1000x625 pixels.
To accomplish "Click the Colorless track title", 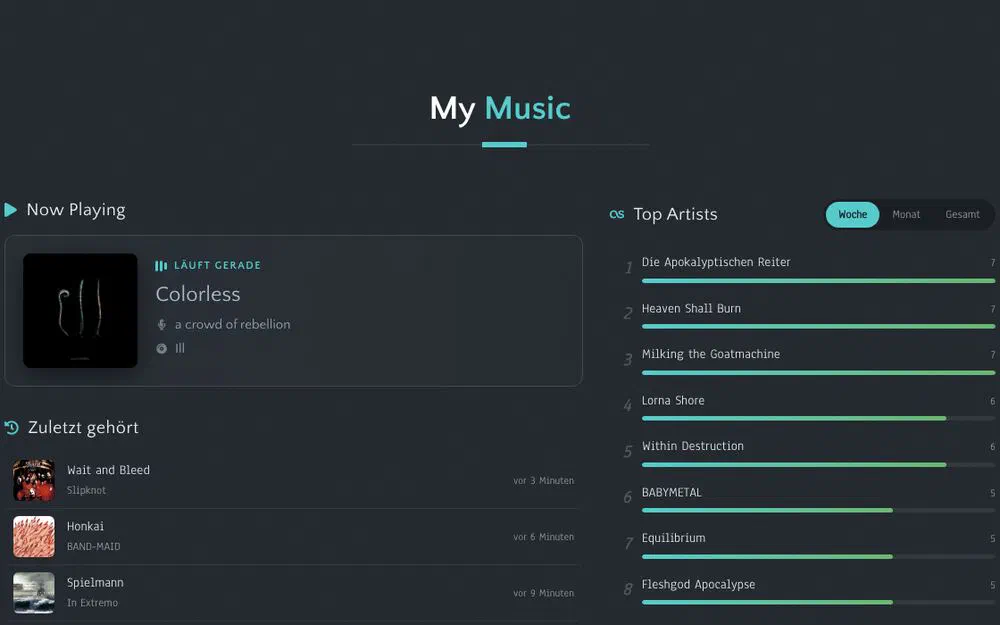I will pyautogui.click(x=198, y=294).
